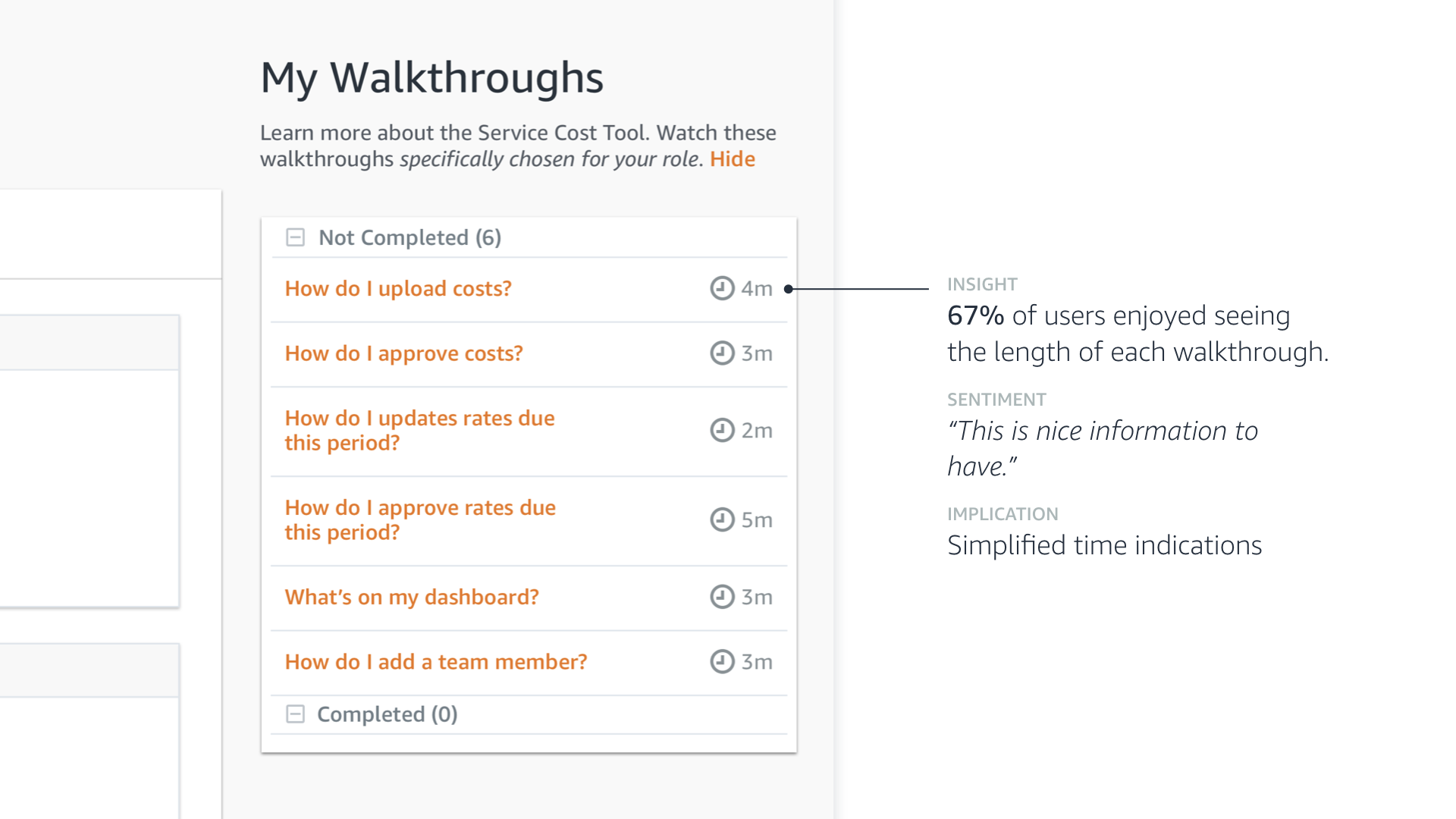The width and height of the screenshot is (1456, 819).
Task: Collapse the Completed (0) section
Action: point(295,714)
